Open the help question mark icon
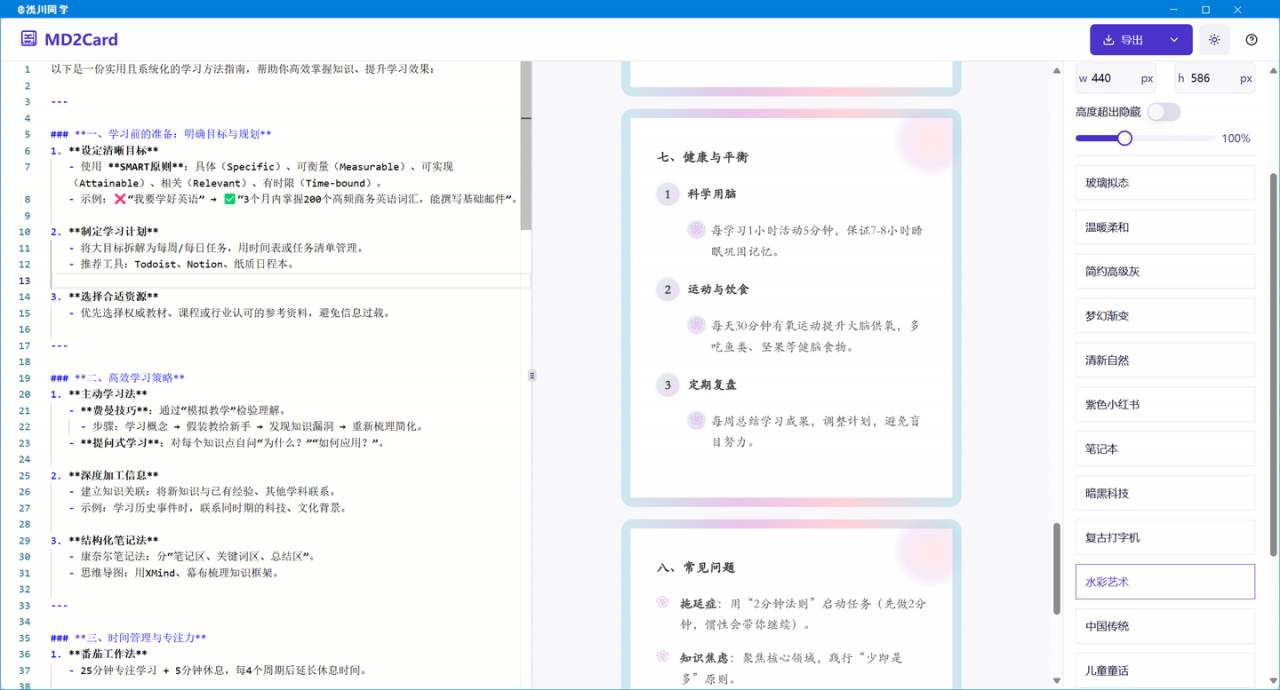 1251,40
